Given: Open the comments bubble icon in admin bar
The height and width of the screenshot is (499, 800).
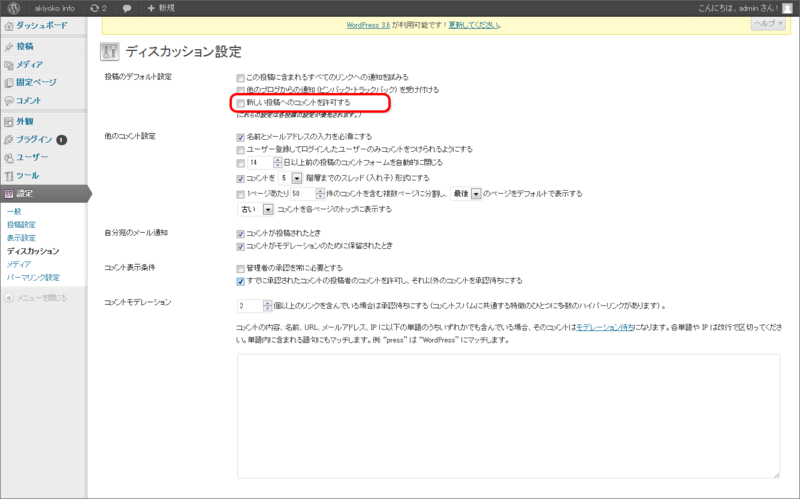Looking at the screenshot, I should click(127, 9).
